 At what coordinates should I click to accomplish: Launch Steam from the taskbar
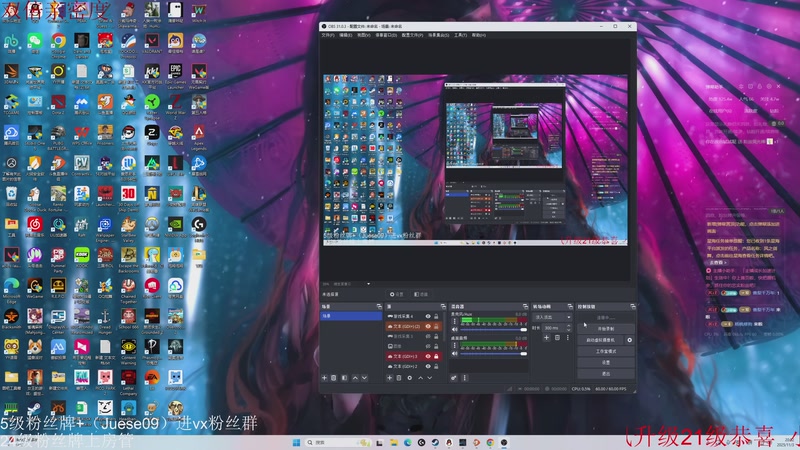pyautogui.click(x=435, y=442)
